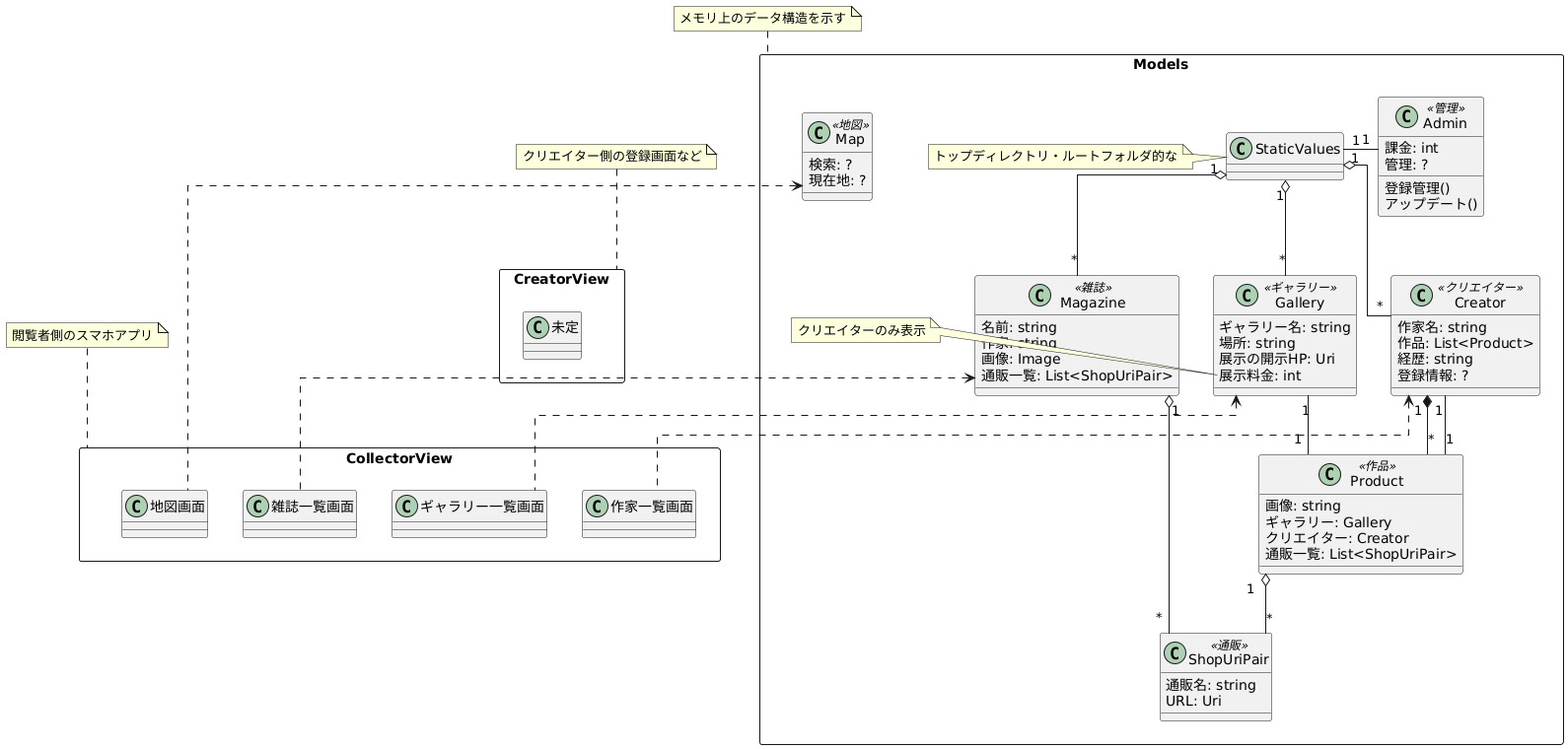Select the 登録管理() method in Admin
This screenshot has width=1568, height=749.
[1418, 187]
